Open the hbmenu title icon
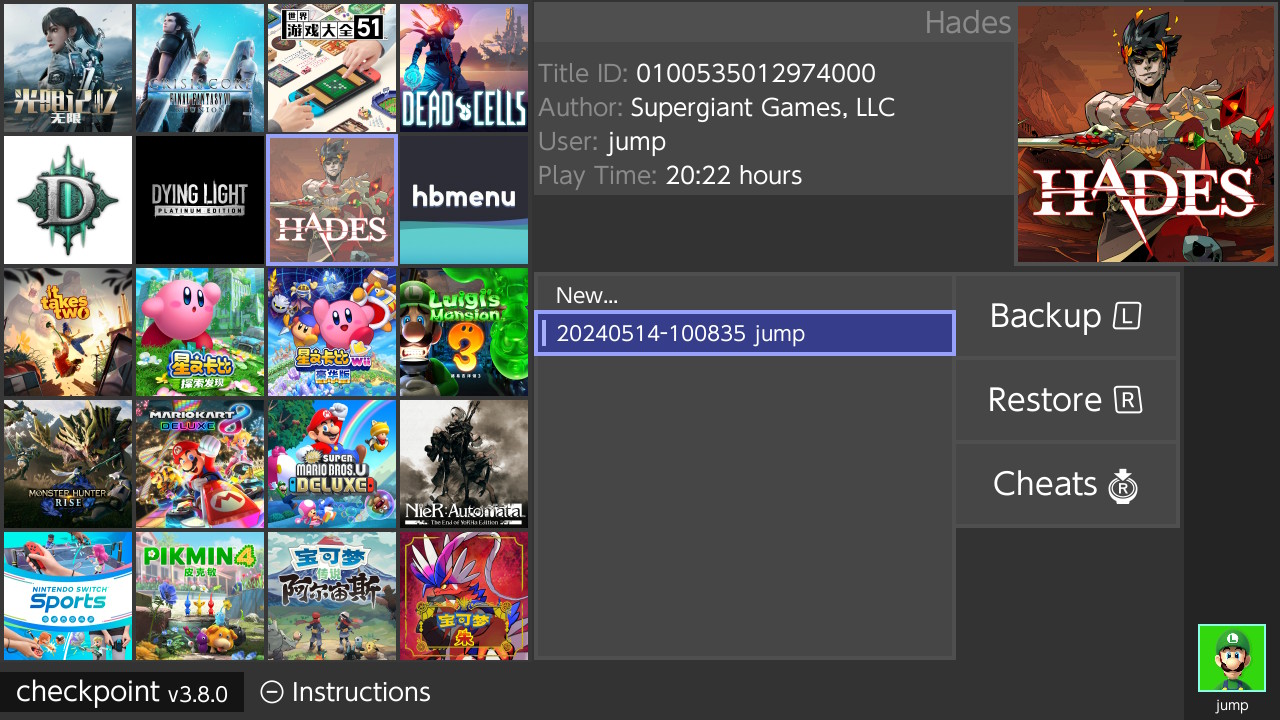The width and height of the screenshot is (1280, 720). point(464,200)
